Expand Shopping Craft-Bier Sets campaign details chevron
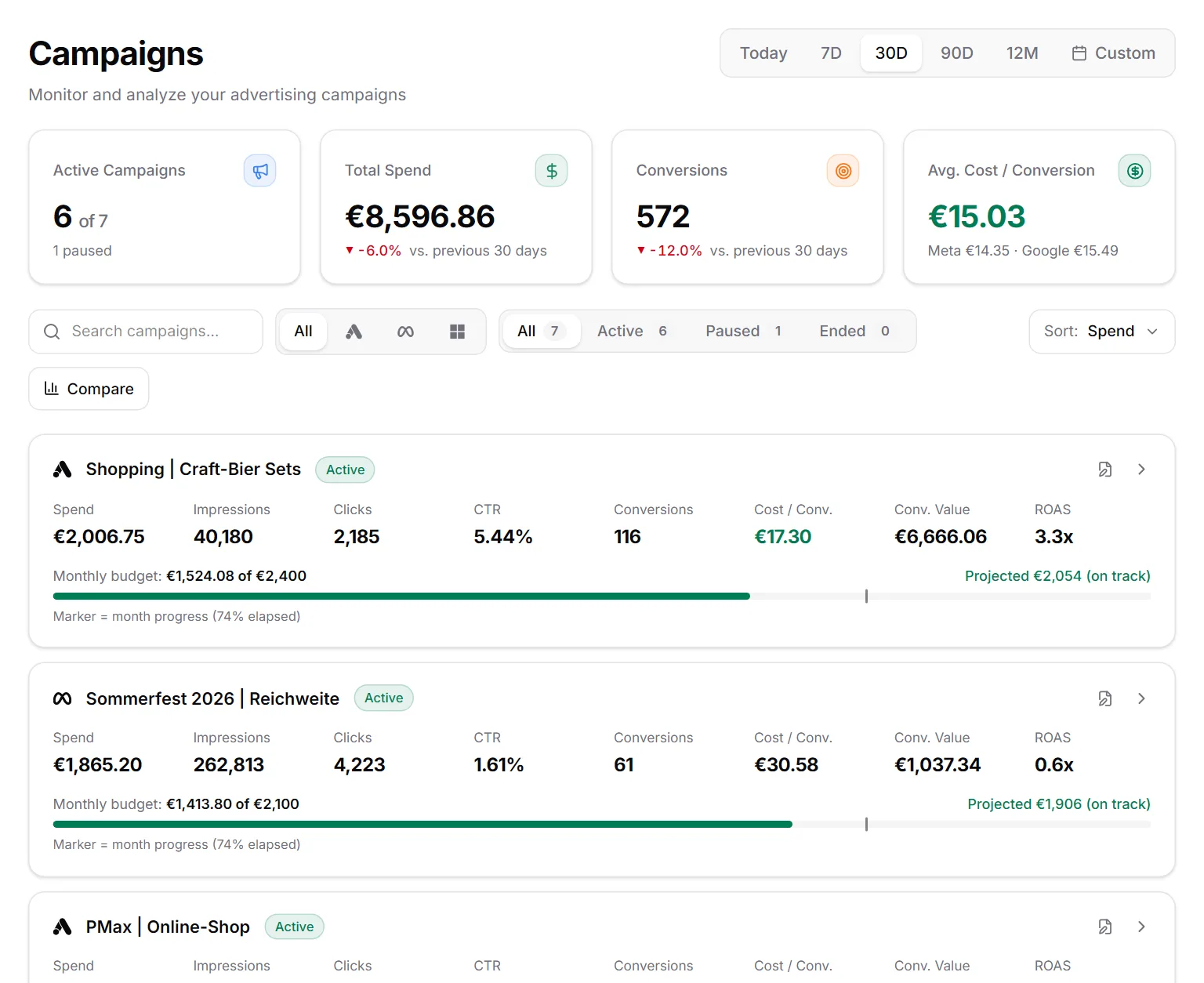1204x983 pixels. (1141, 469)
